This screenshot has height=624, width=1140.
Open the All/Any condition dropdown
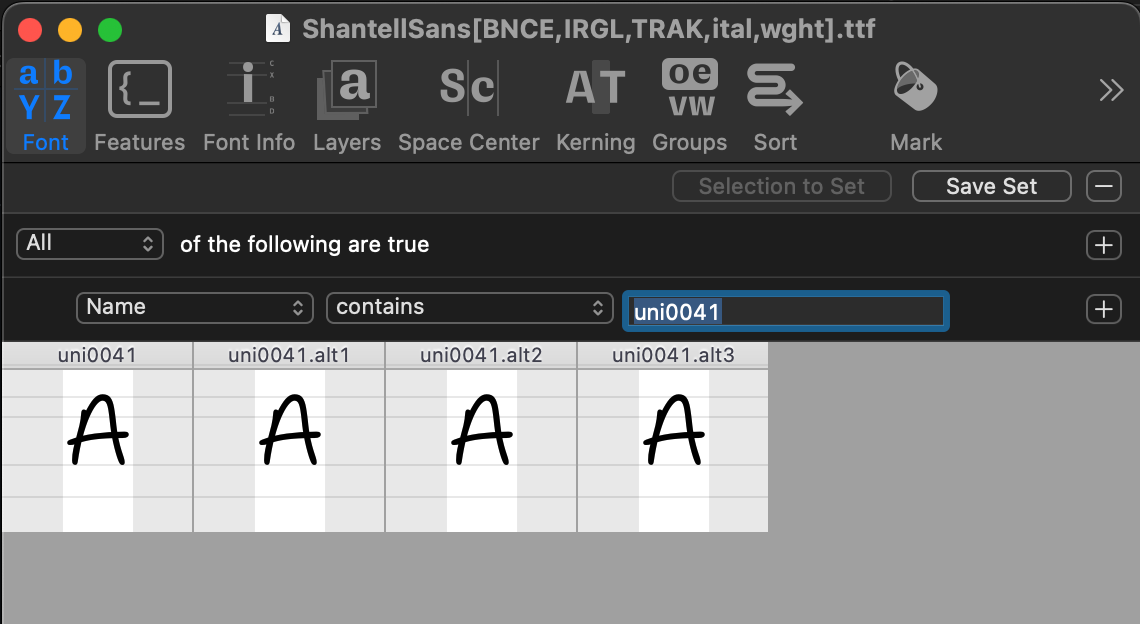[x=89, y=243]
